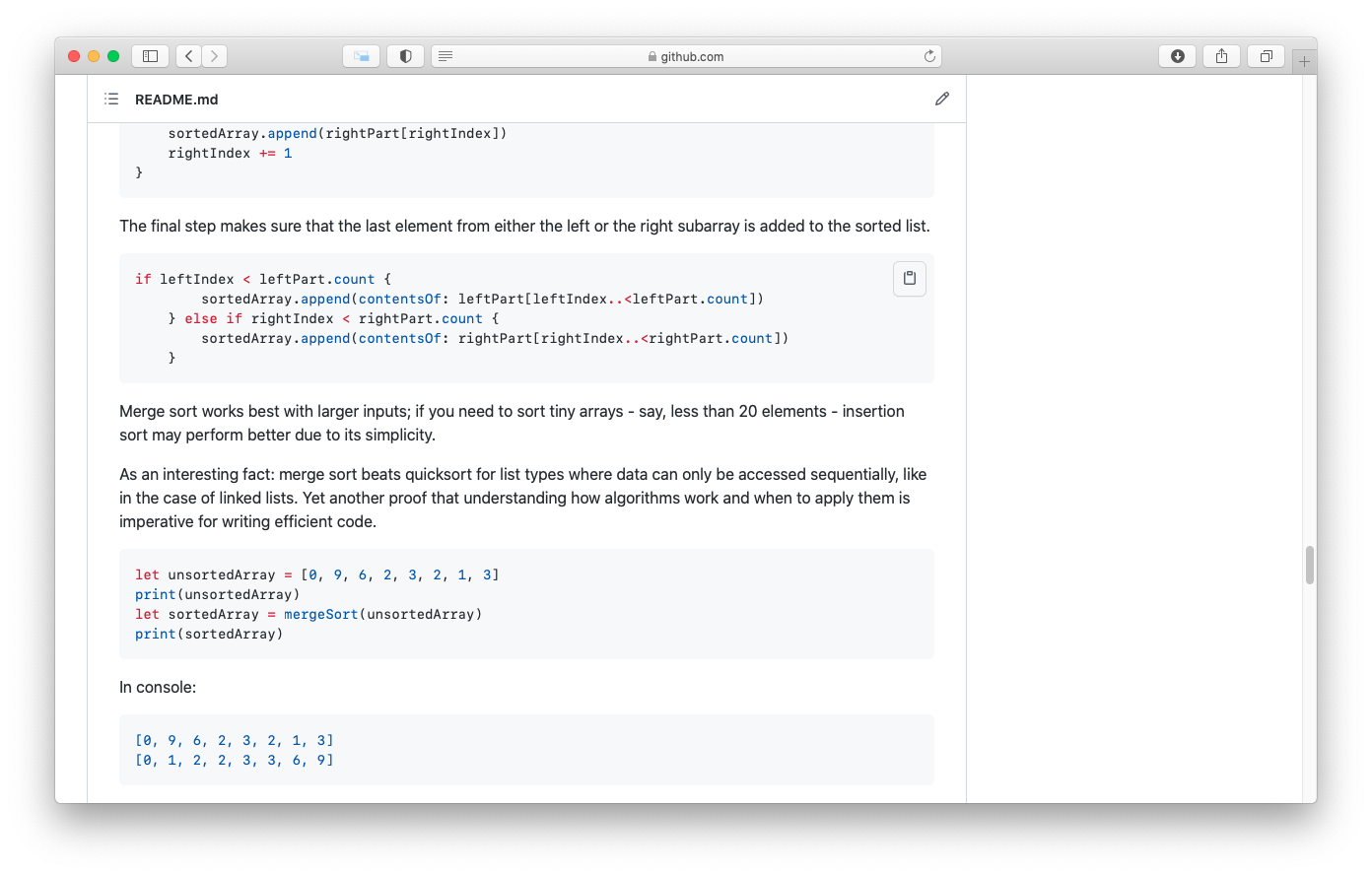Click the cloud tab extension icon

pyautogui.click(x=362, y=56)
